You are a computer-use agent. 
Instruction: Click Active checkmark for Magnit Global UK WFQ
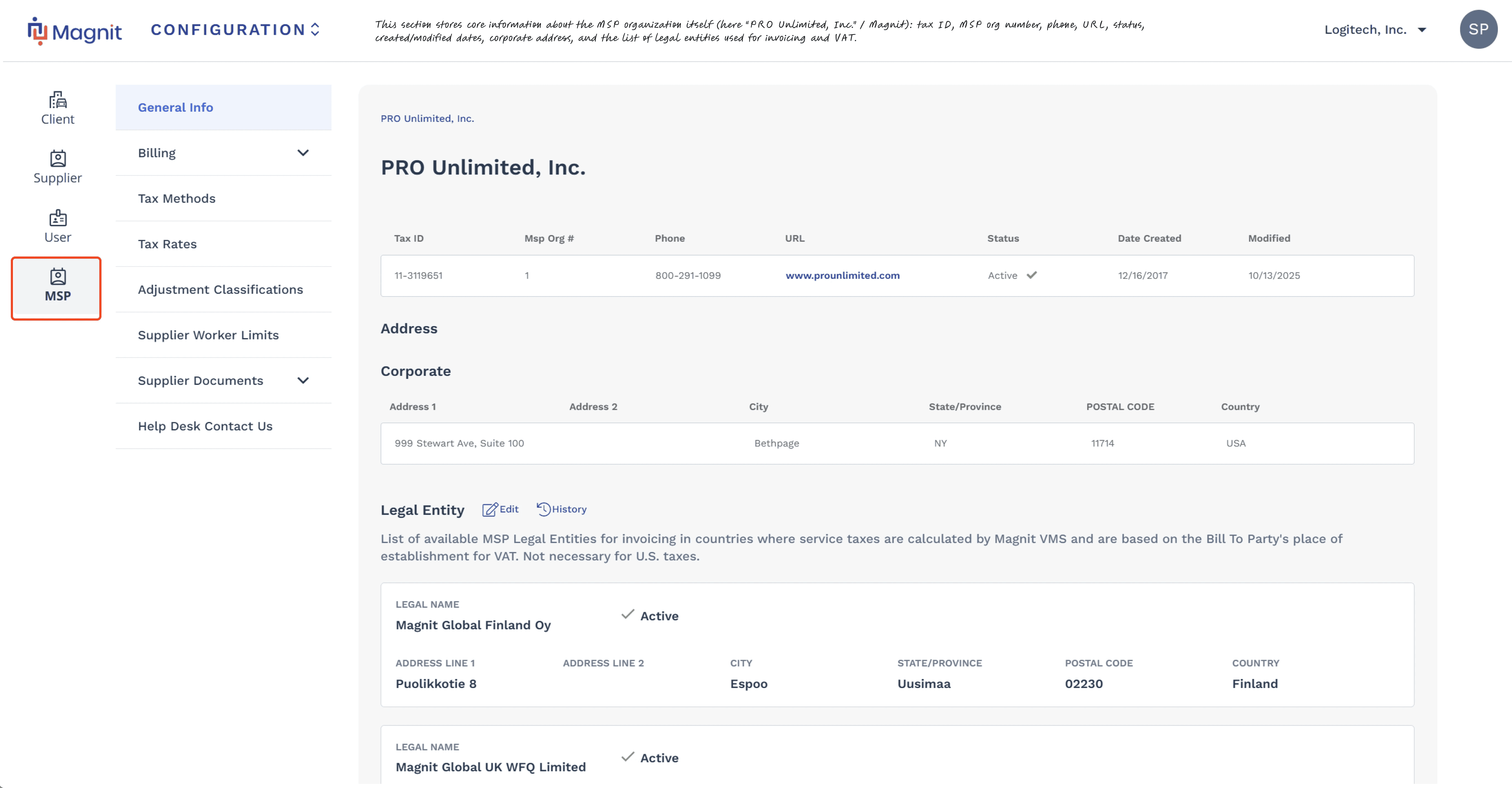tap(627, 757)
